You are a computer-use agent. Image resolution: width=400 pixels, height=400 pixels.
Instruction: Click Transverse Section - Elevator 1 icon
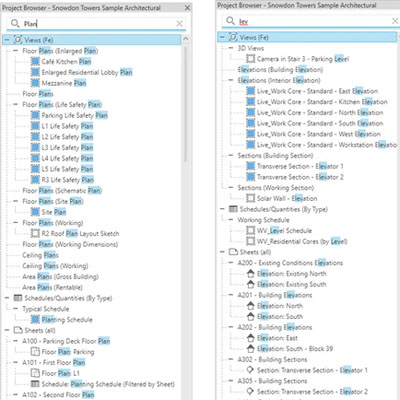[x=250, y=166]
